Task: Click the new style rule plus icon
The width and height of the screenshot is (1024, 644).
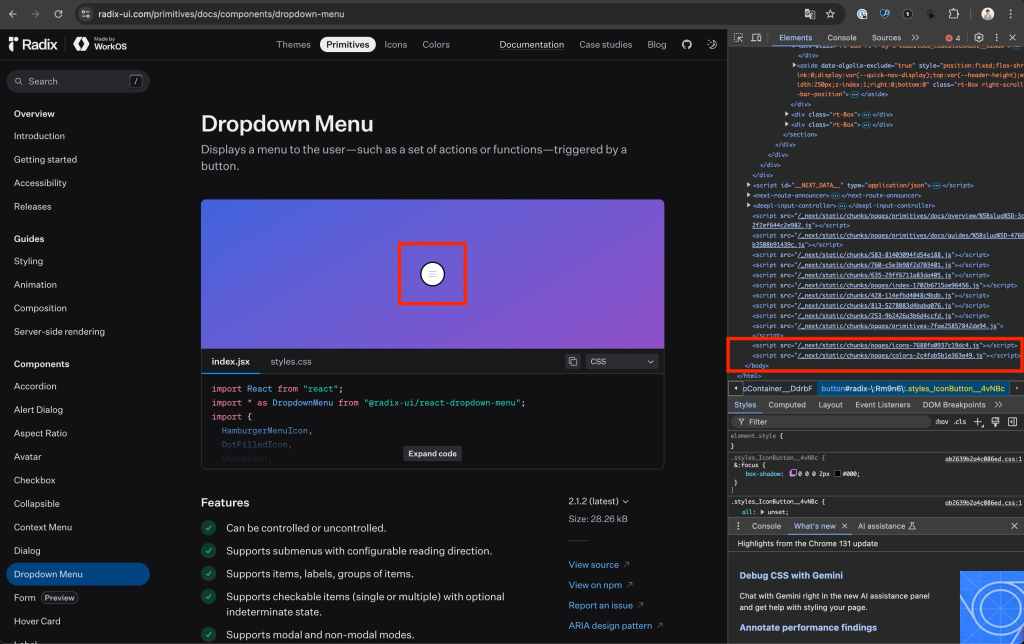Action: pyautogui.click(x=979, y=422)
